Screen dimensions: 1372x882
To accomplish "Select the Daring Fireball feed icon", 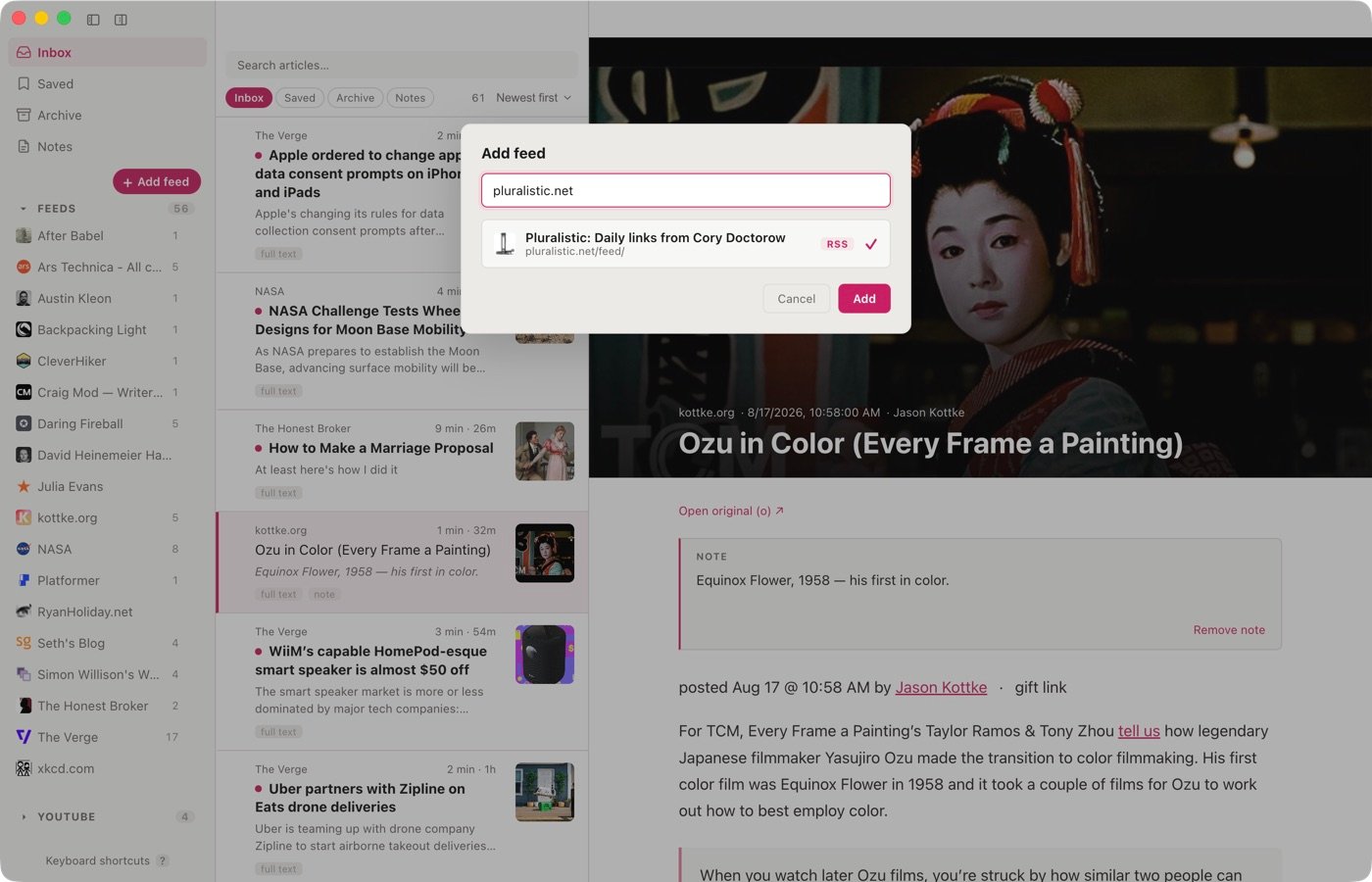I will [x=24, y=424].
